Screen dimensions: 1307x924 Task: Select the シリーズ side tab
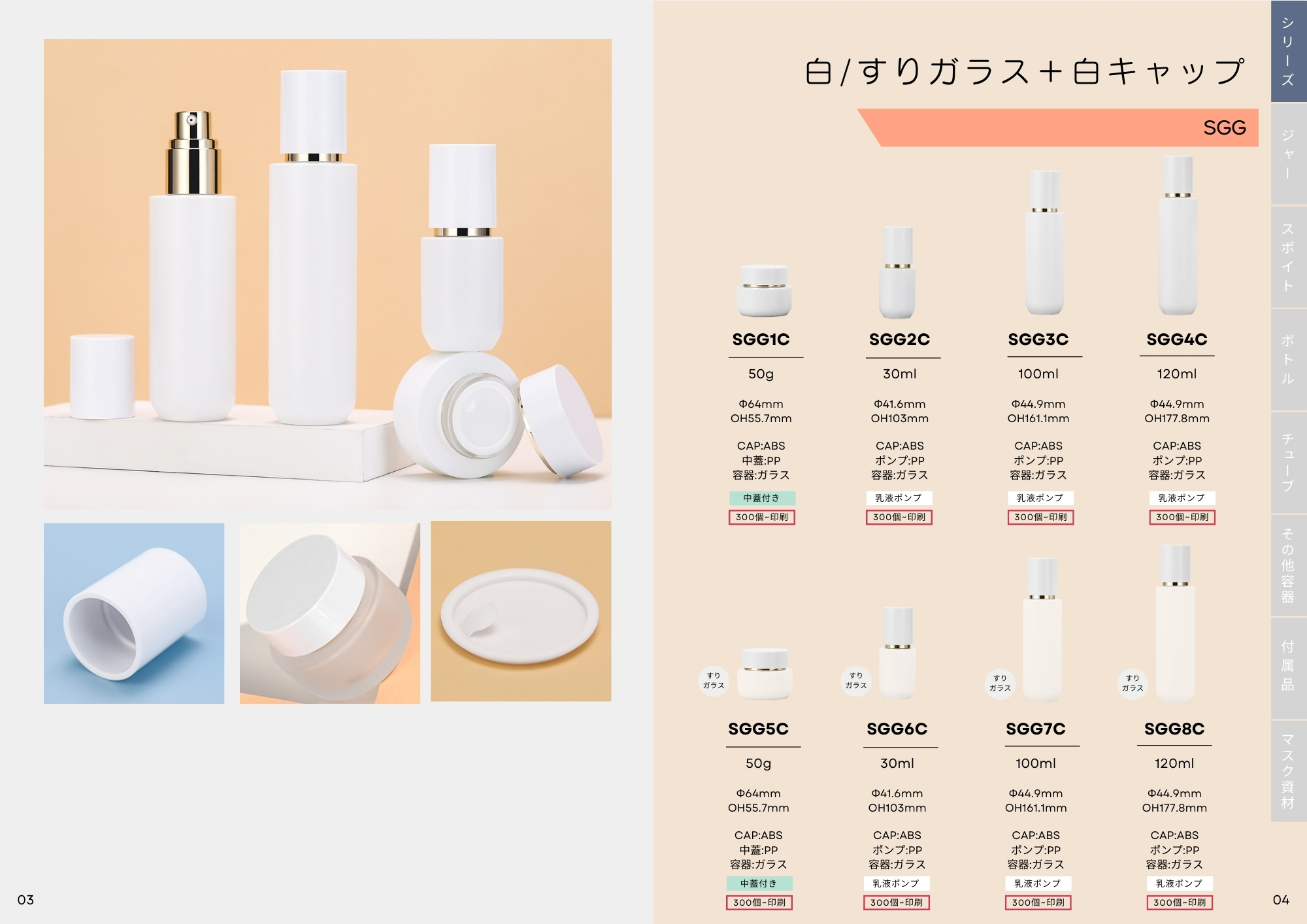1288,51
